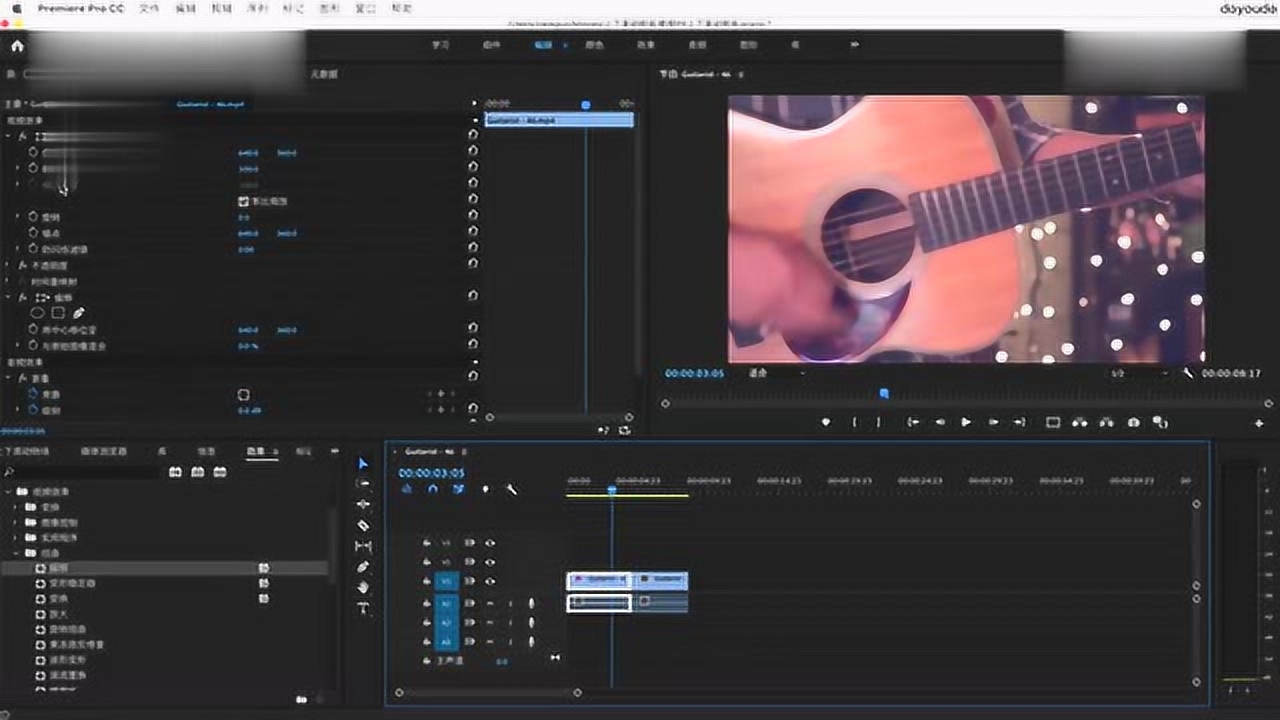Toggle snap magnet in timeline
This screenshot has height=720, width=1280.
click(x=432, y=489)
